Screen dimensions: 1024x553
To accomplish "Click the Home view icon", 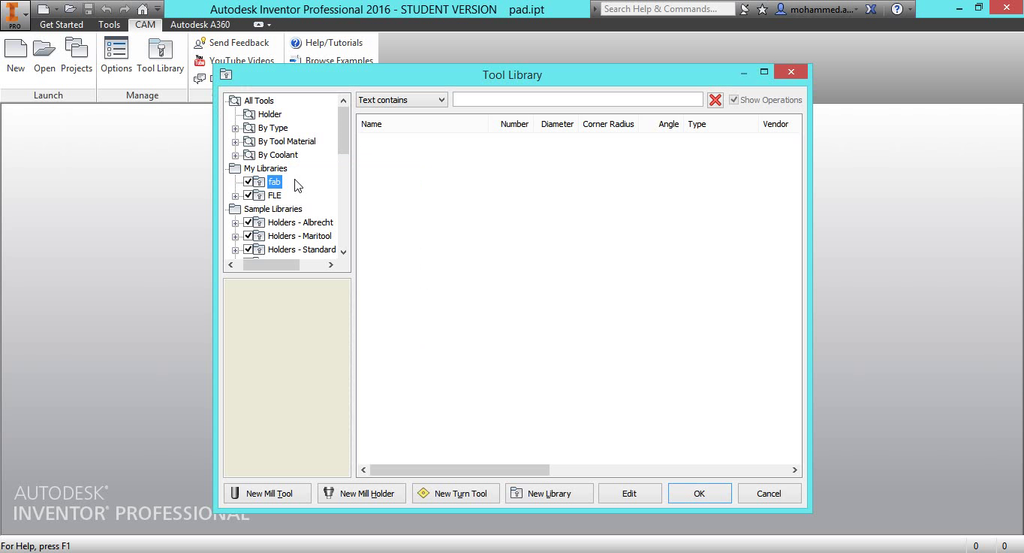I will coord(142,9).
